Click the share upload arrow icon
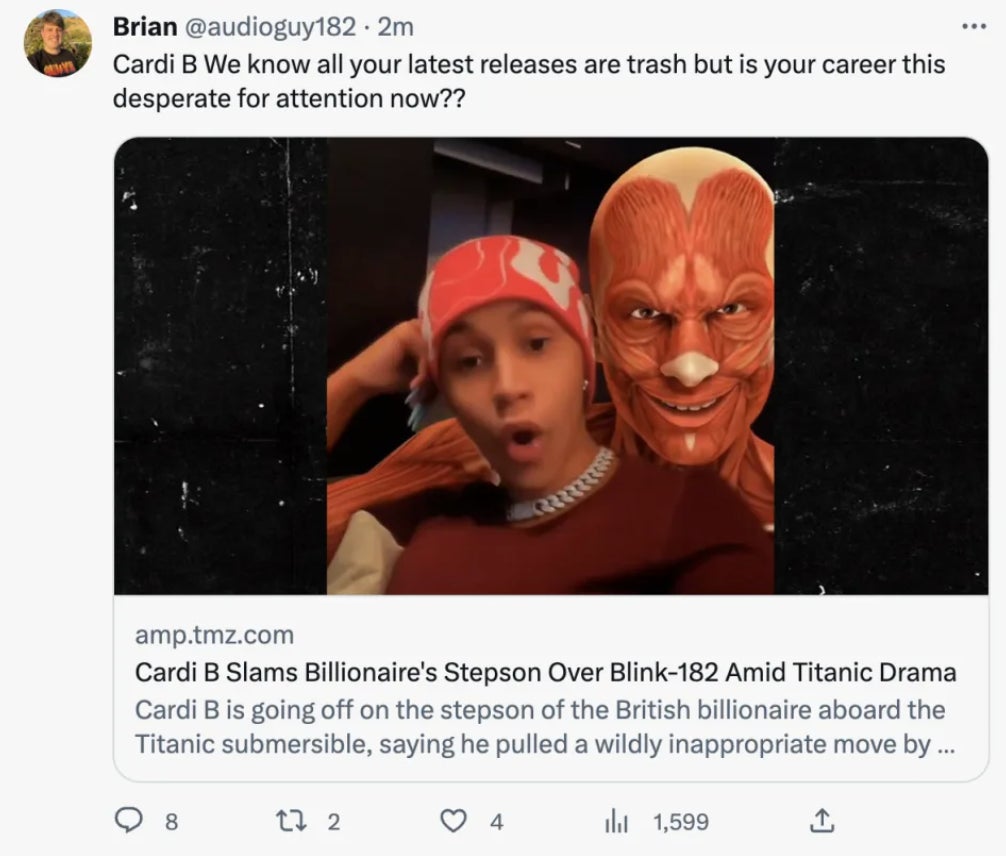The image size is (1006, 856). tap(821, 822)
